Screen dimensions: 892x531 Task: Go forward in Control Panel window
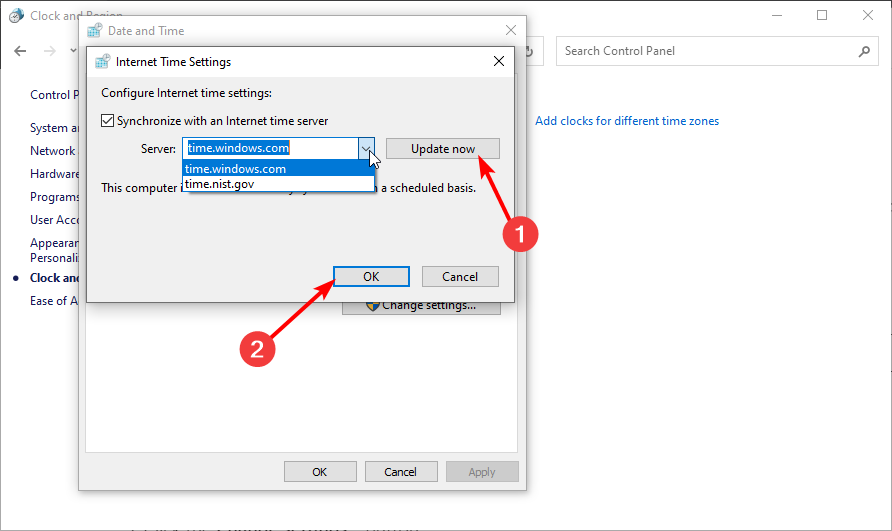pyautogui.click(x=50, y=51)
